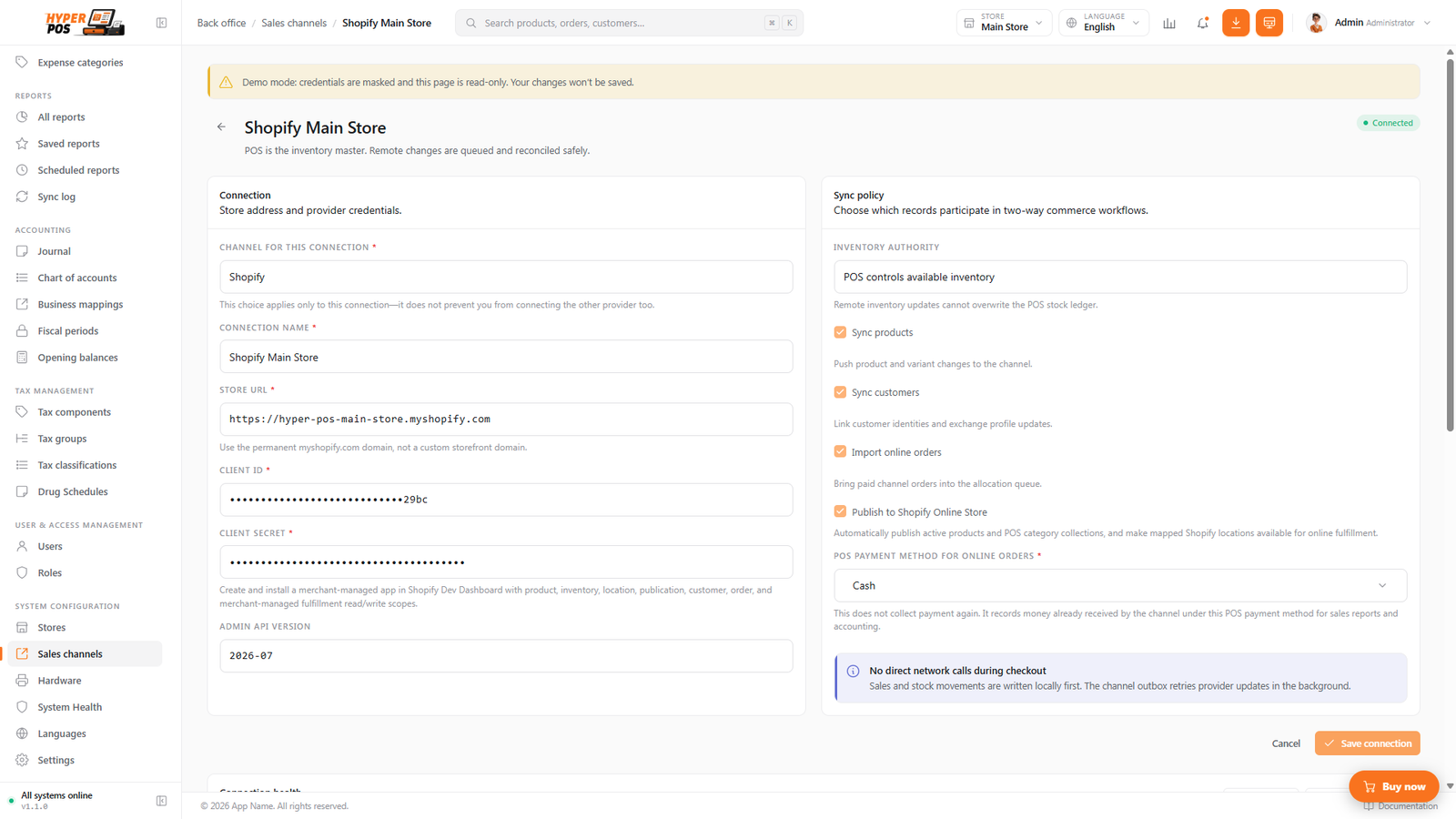
Task: Click the Stores shop icon
Action: (x=22, y=628)
